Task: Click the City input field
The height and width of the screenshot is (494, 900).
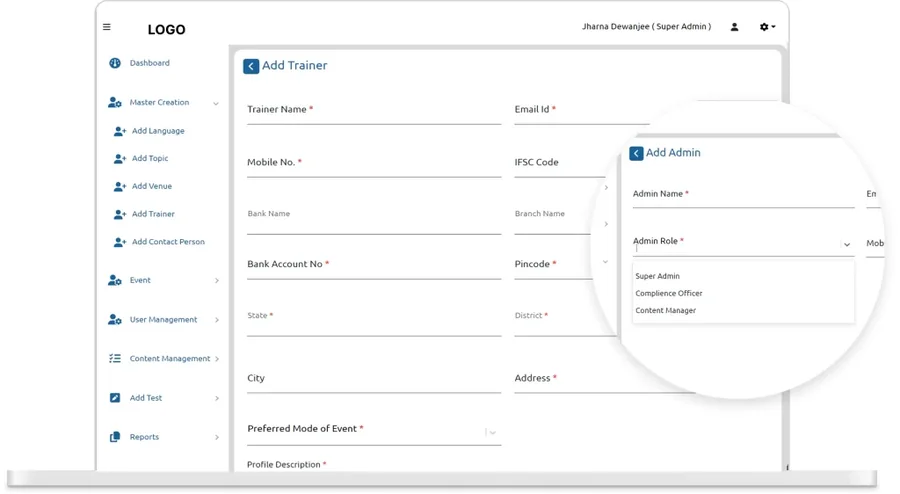Action: tap(374, 382)
